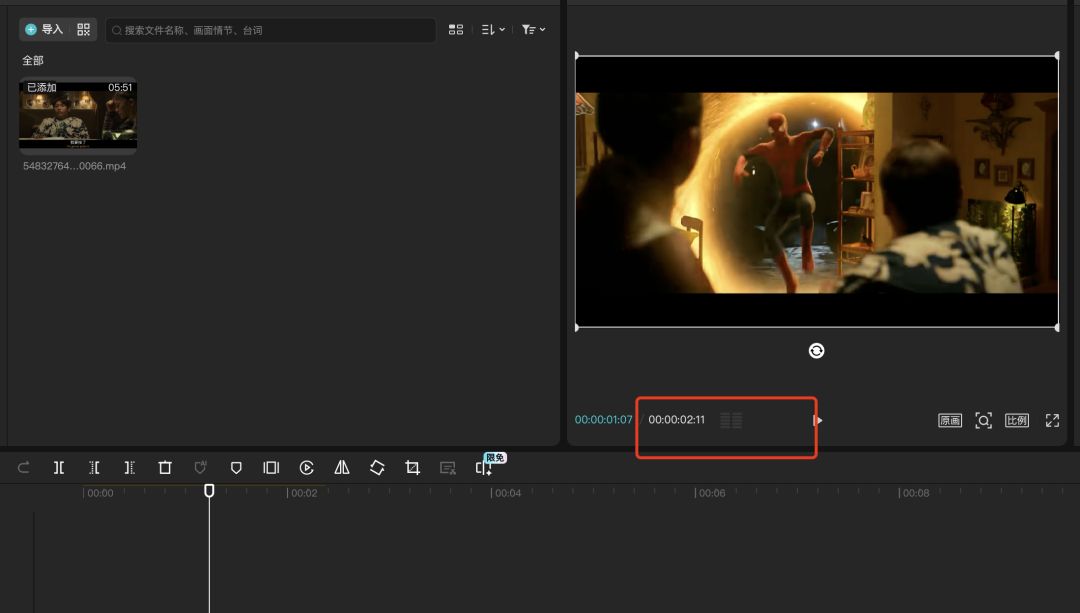The width and height of the screenshot is (1080, 613).
Task: Select the crop tool icon
Action: tap(412, 467)
